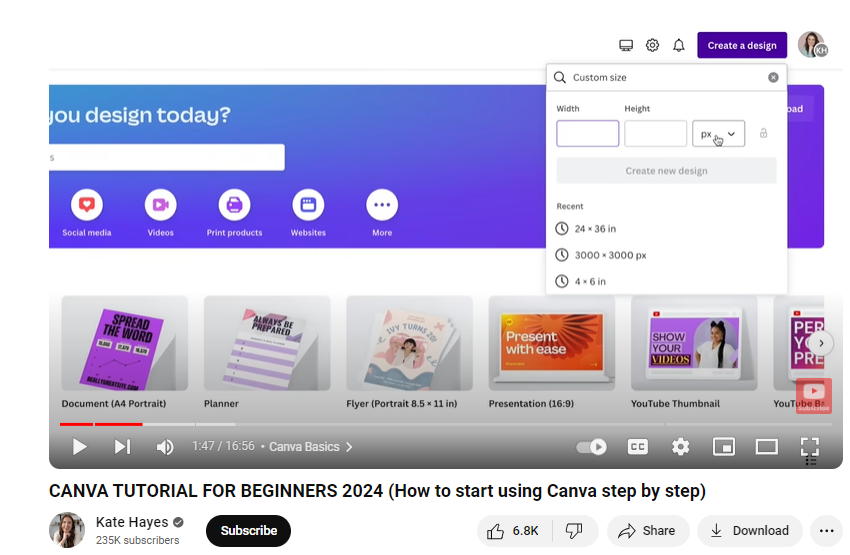Image resolution: width=850 pixels, height=555 pixels.
Task: Click the Download button
Action: 750,531
